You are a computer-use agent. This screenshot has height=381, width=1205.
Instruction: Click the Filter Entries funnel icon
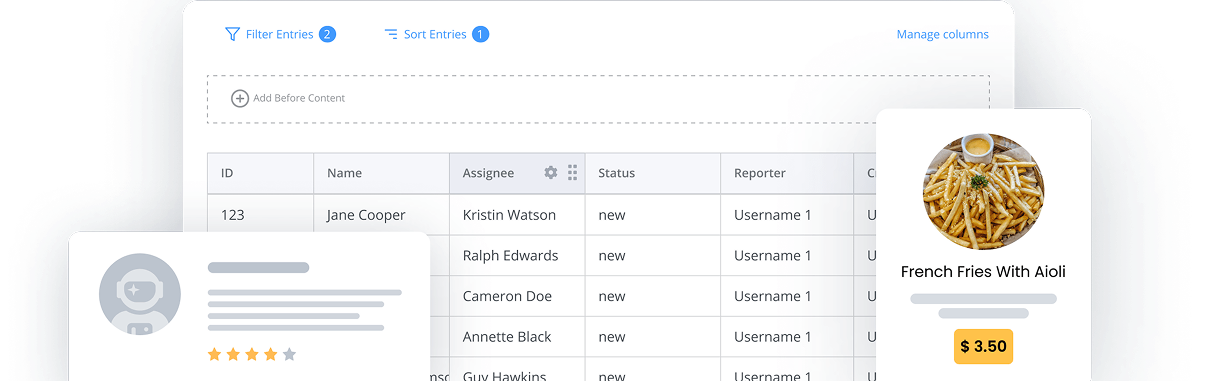point(232,34)
